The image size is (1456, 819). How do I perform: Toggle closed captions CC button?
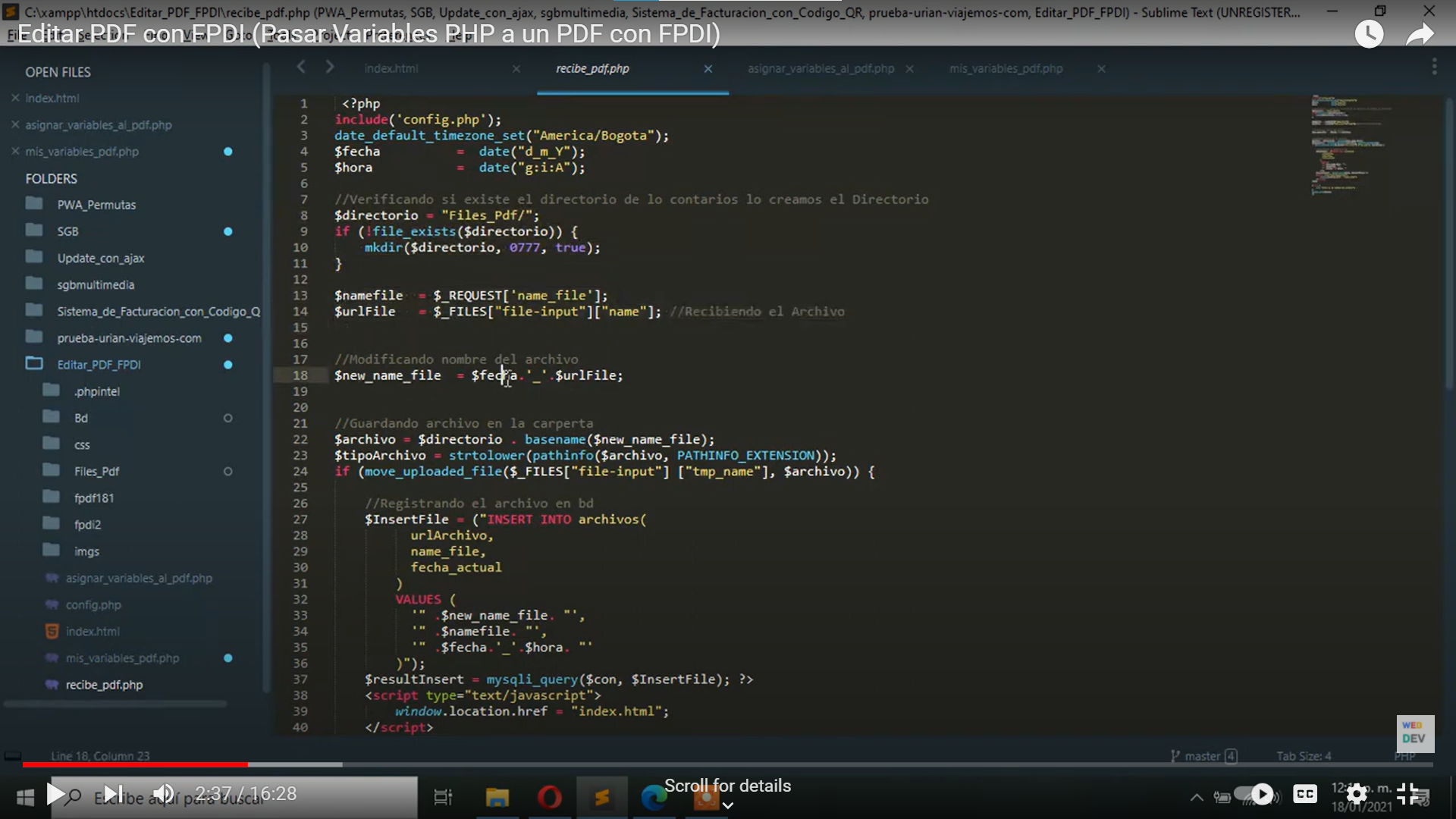pyautogui.click(x=1305, y=794)
